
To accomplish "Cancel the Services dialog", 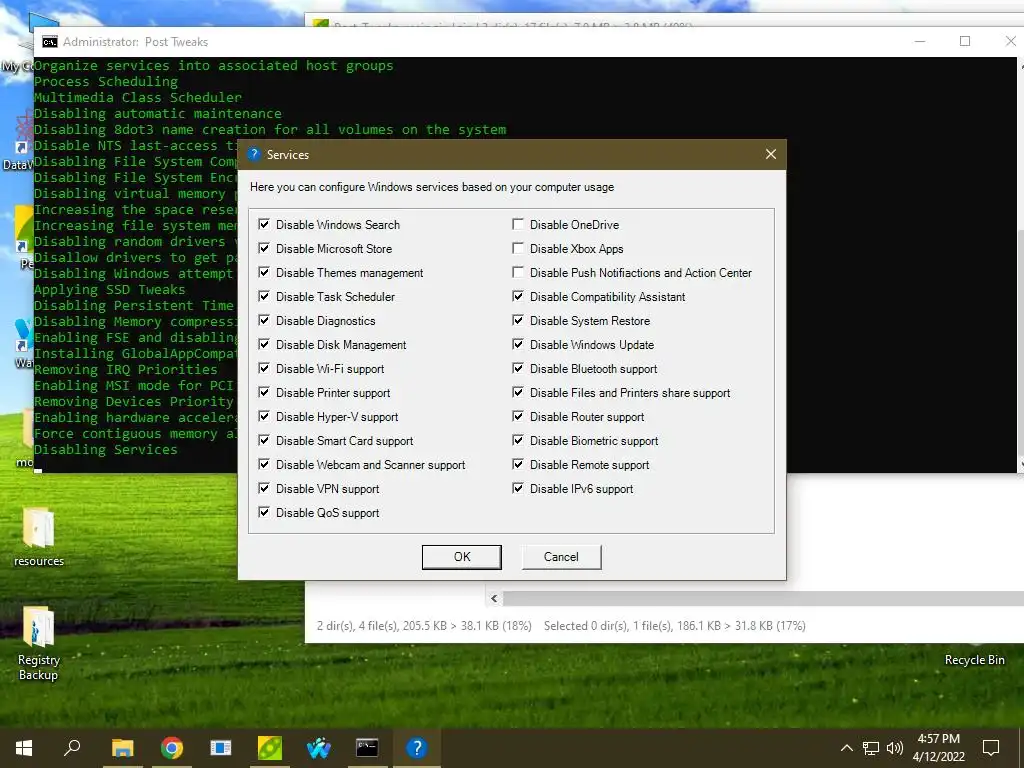I will [x=561, y=557].
